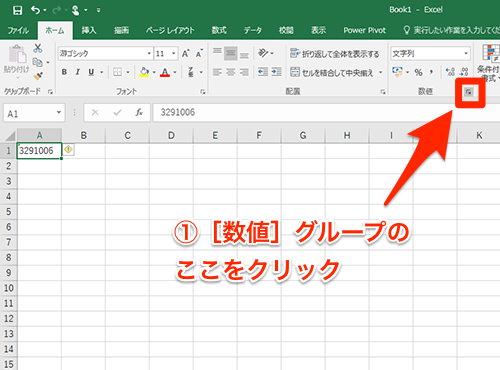Toggle bold formatting
This screenshot has height=370, width=500.
64,72
